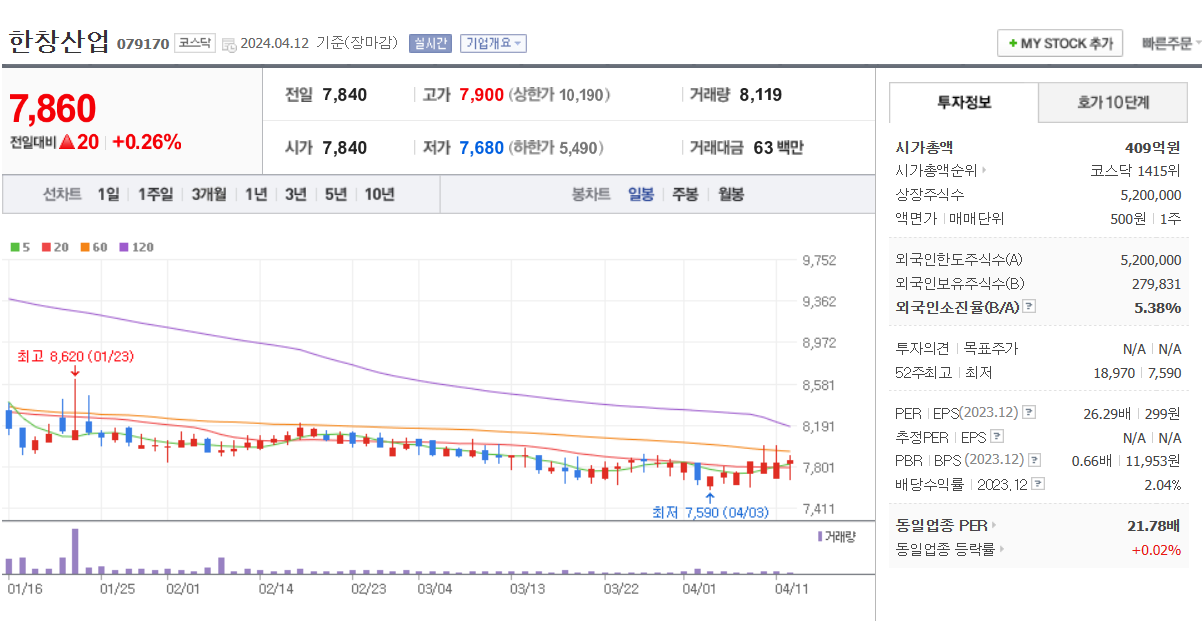Click the 04/11 date on chart axis
The height and width of the screenshot is (621, 1203).
point(791,588)
